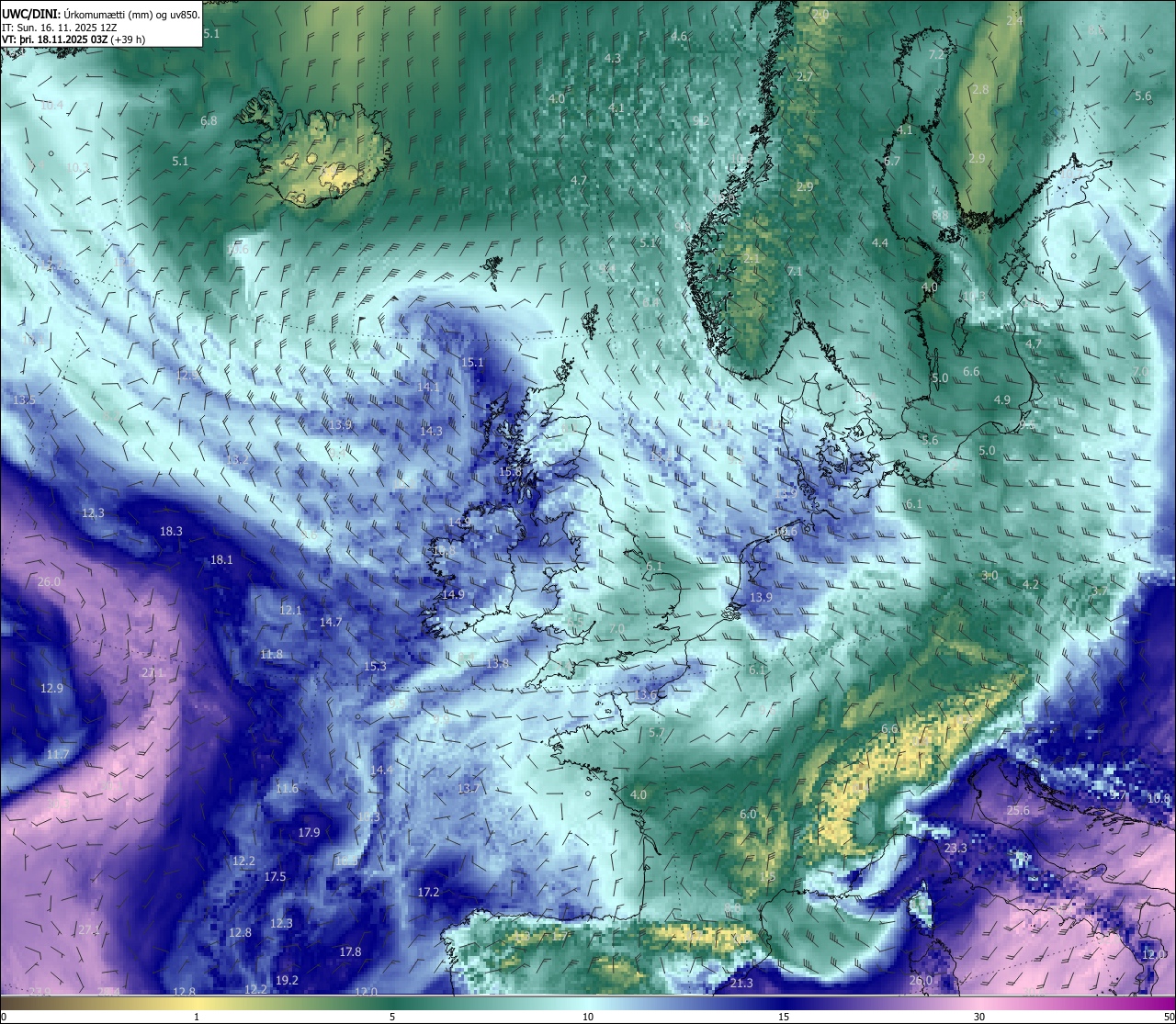Screen dimensions: 1176x1024
Task: Click the map value '4.4' over Sweden
Action: pos(880,242)
